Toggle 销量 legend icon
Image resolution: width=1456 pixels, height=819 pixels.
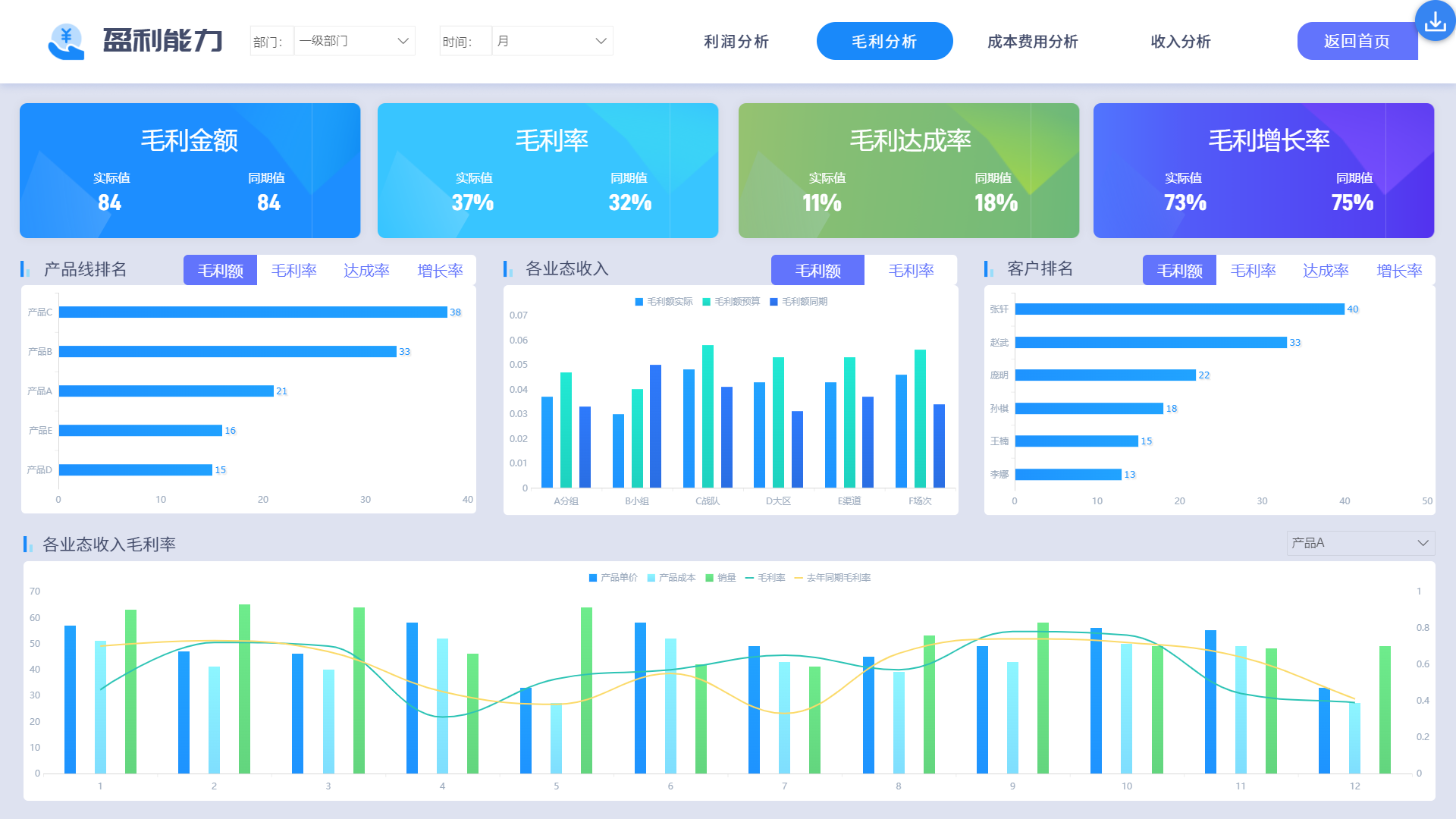click(x=710, y=578)
